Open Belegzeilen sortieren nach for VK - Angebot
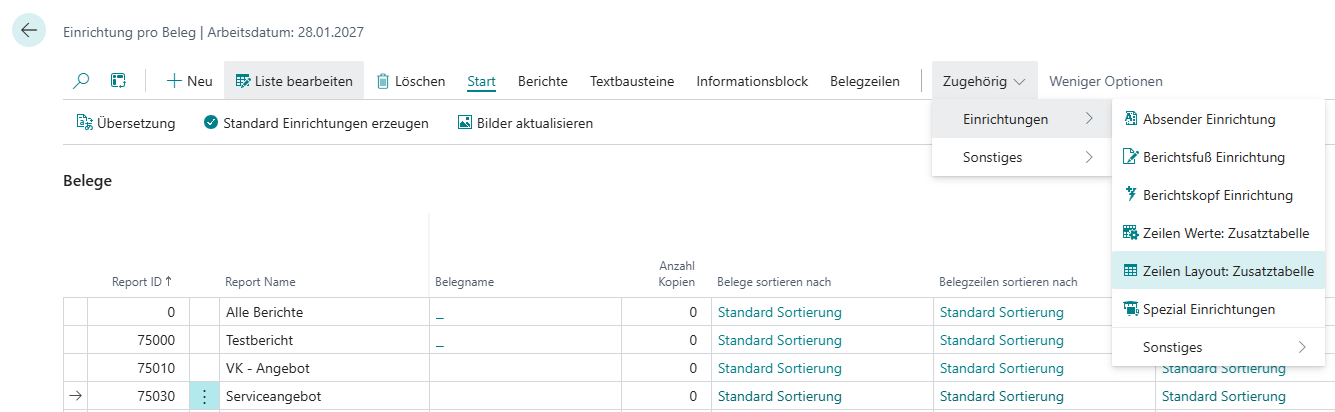This screenshot has width=1335, height=412. 1002,368
